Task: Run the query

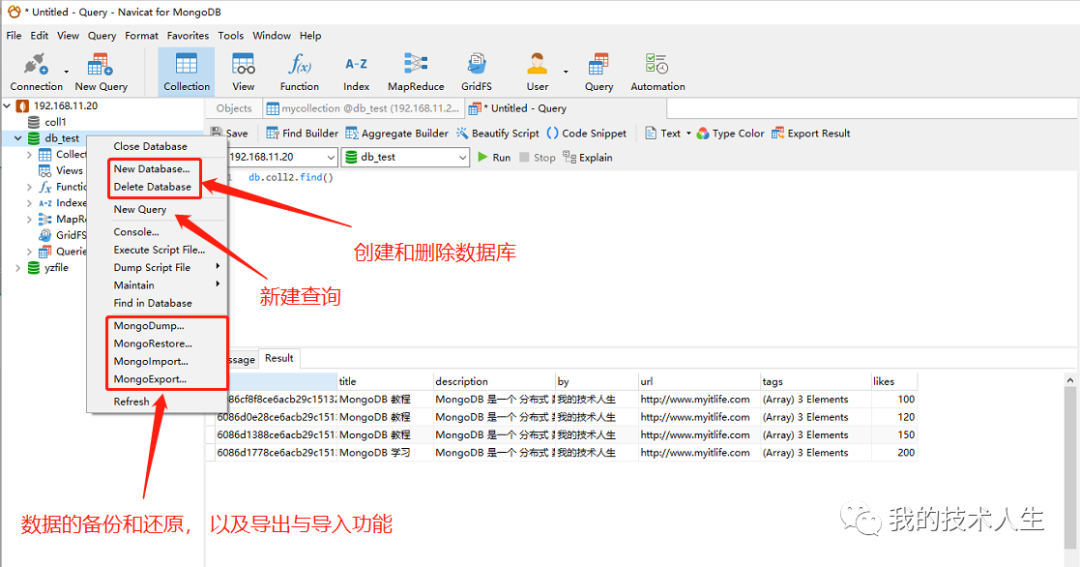Action: click(494, 157)
